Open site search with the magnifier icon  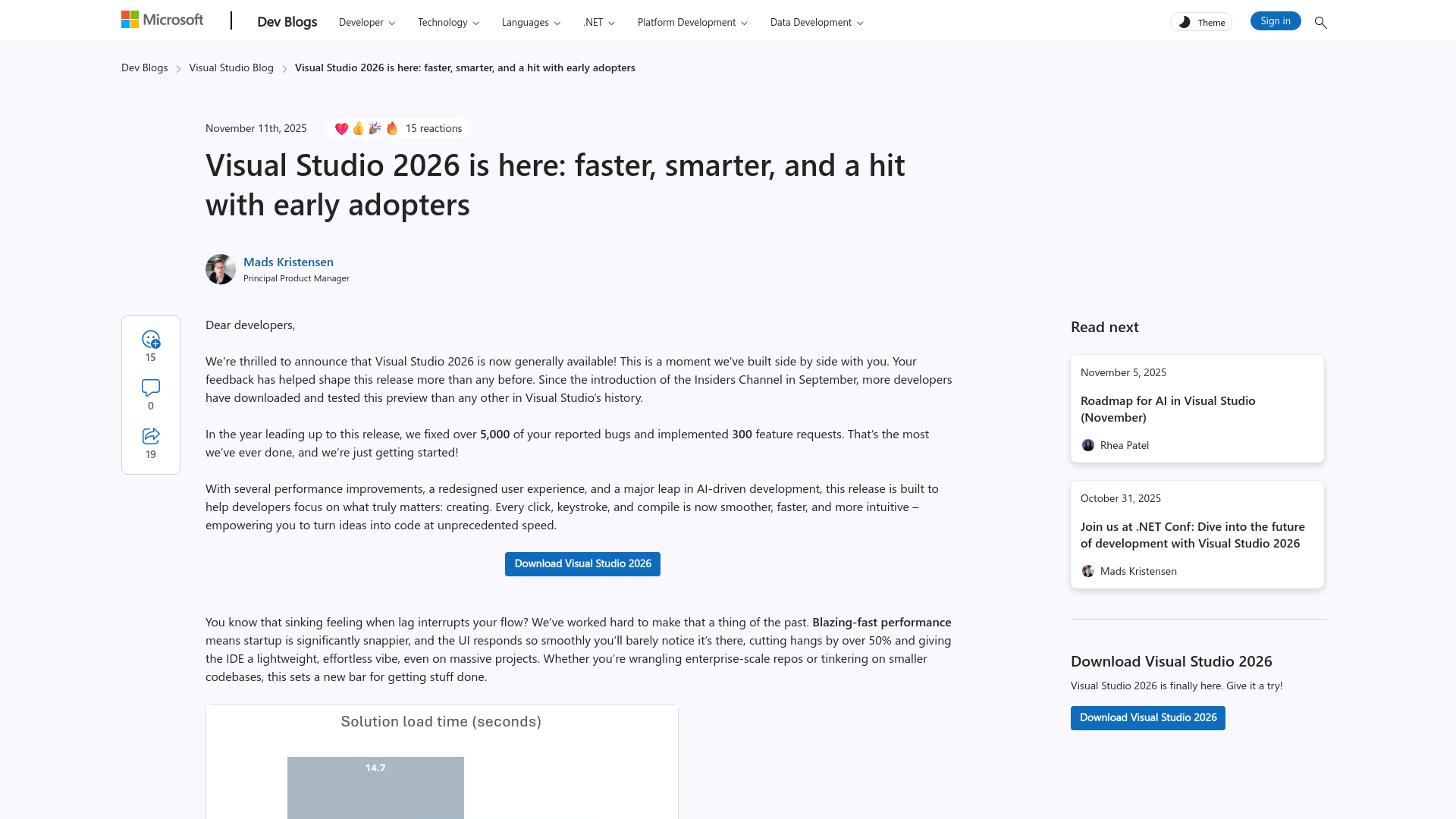point(1321,23)
